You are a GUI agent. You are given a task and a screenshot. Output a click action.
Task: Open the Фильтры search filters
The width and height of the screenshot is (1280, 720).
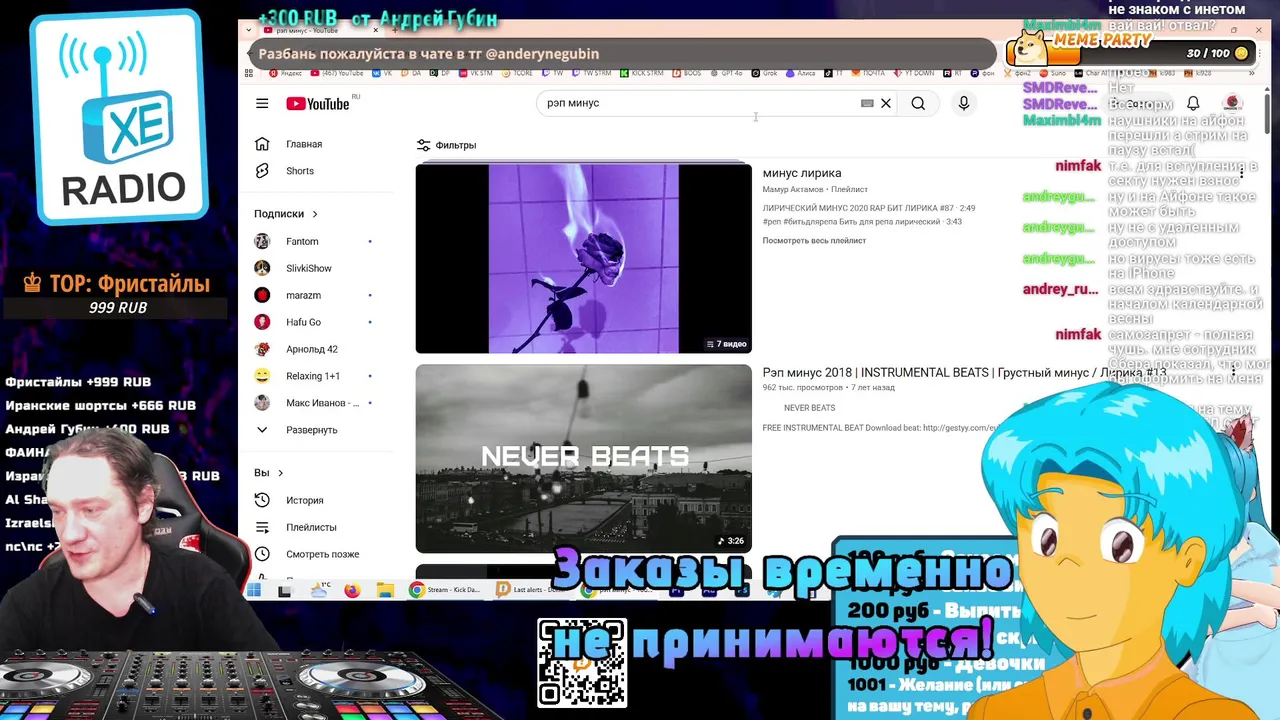click(447, 145)
